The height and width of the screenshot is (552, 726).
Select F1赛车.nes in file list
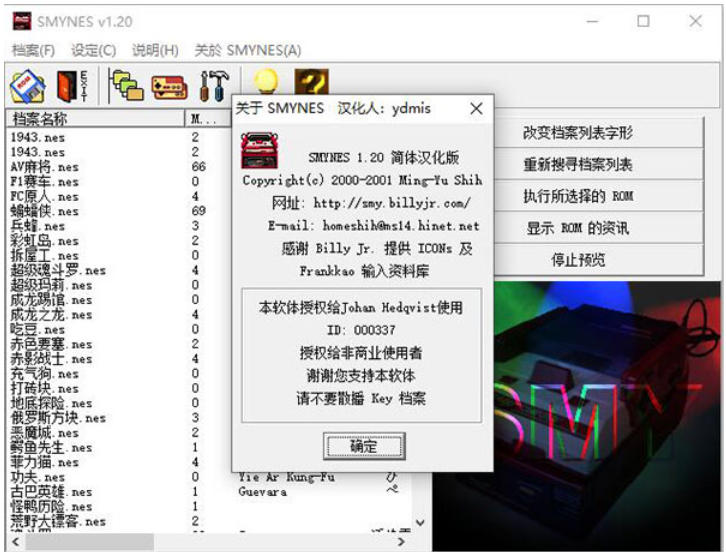(45, 182)
